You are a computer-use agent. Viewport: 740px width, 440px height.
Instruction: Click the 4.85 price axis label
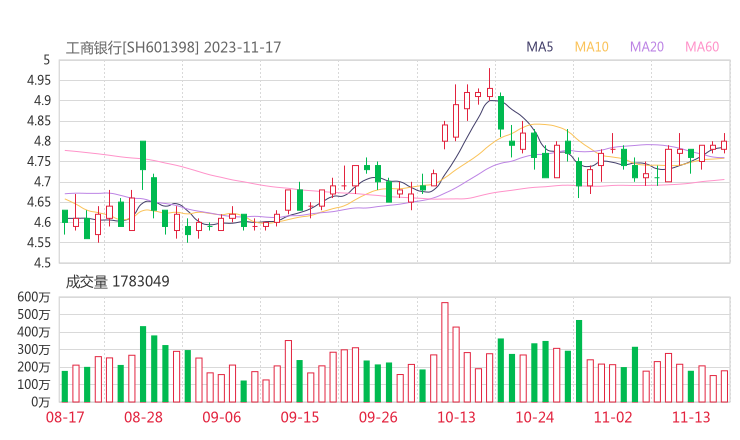coord(39,121)
